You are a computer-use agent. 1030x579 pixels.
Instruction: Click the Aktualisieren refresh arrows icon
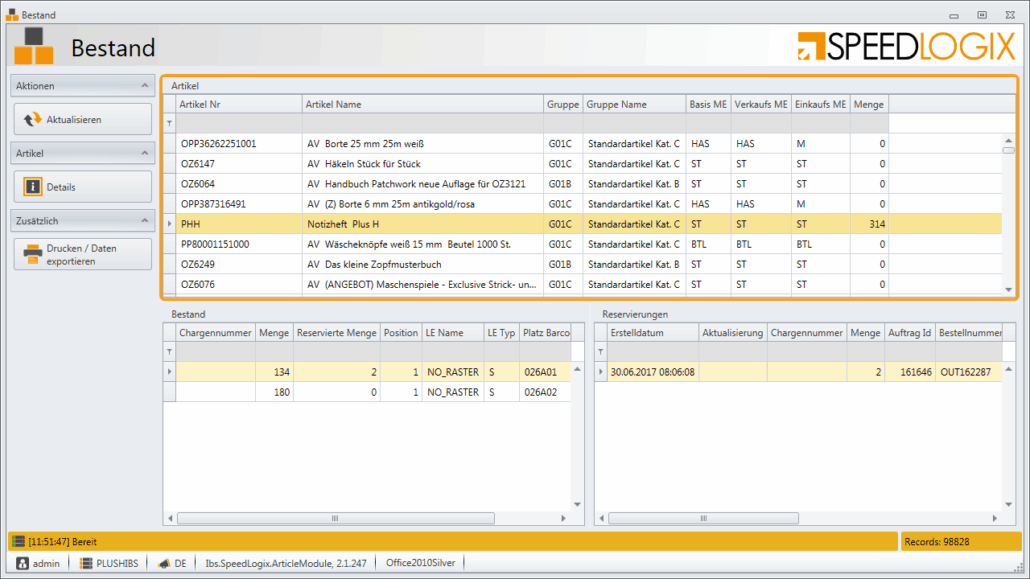(x=32, y=119)
